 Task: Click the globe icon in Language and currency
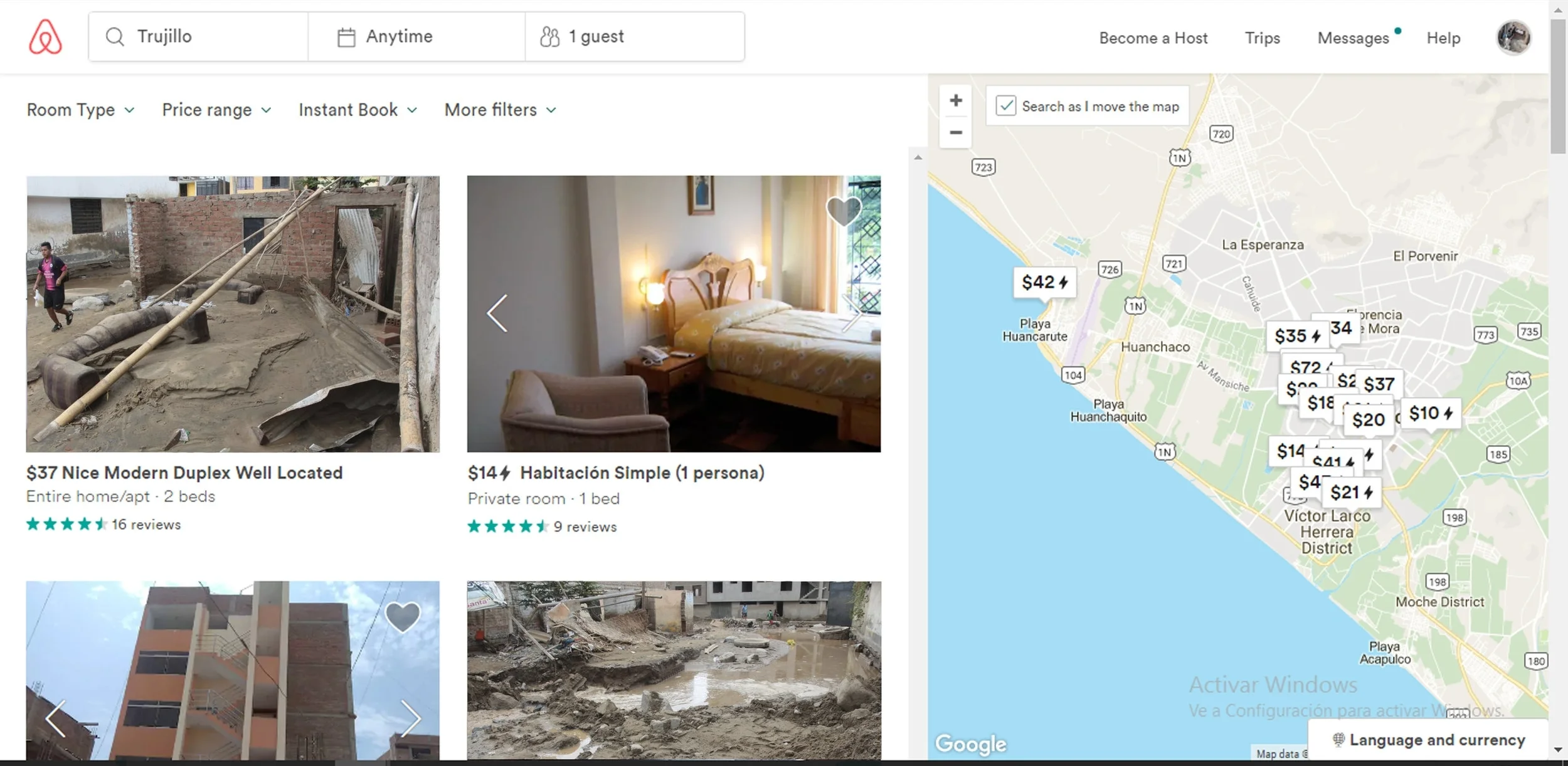click(1338, 740)
